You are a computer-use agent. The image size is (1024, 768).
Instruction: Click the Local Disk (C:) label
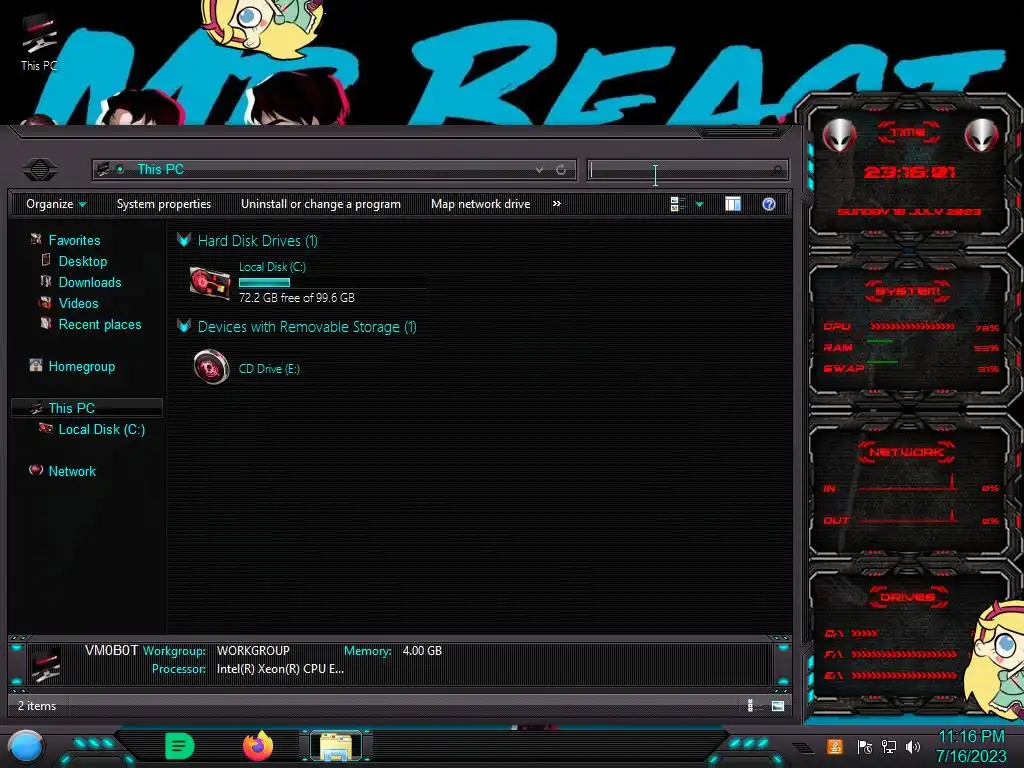click(272, 267)
